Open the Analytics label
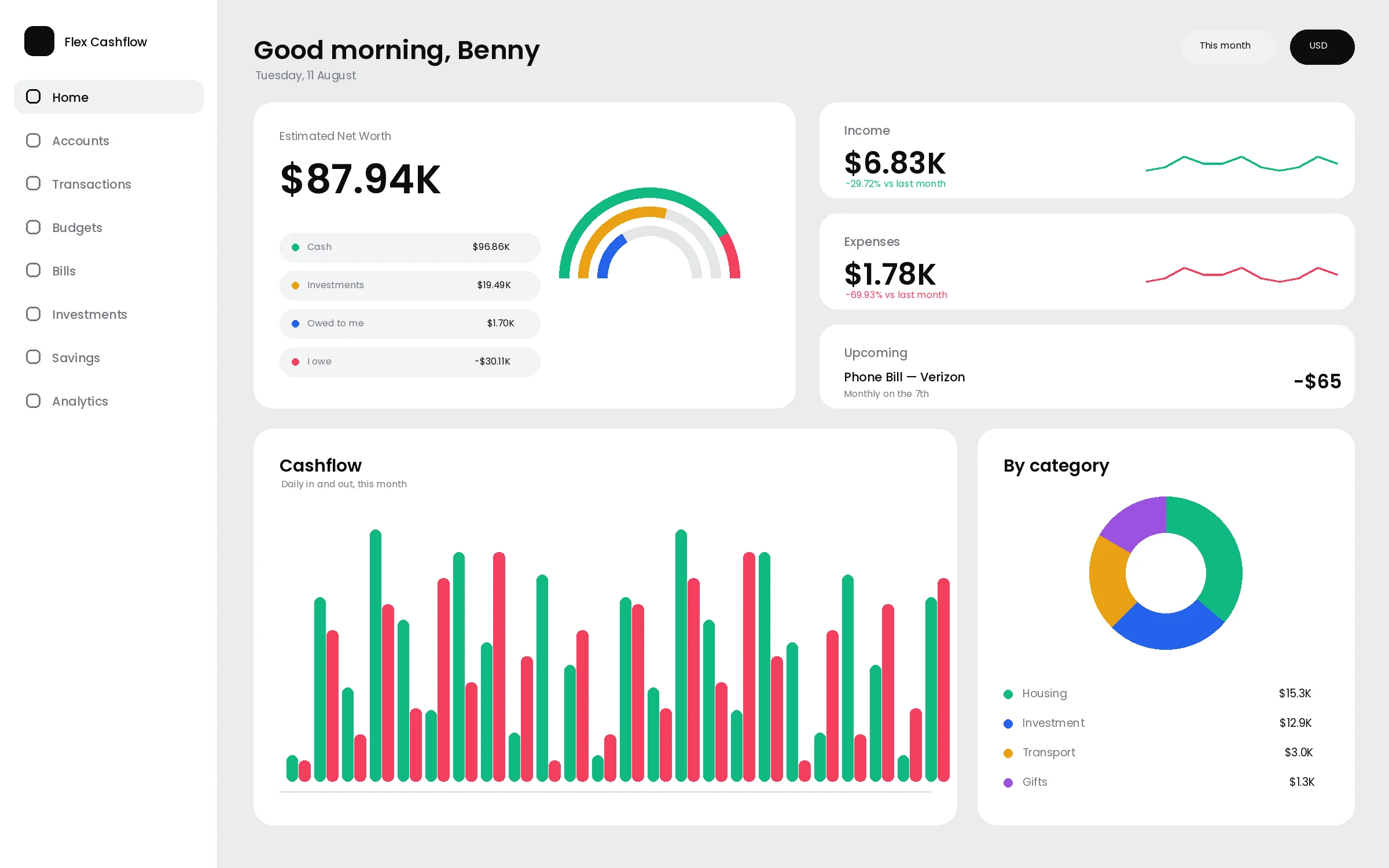1389x868 pixels. [x=80, y=402]
